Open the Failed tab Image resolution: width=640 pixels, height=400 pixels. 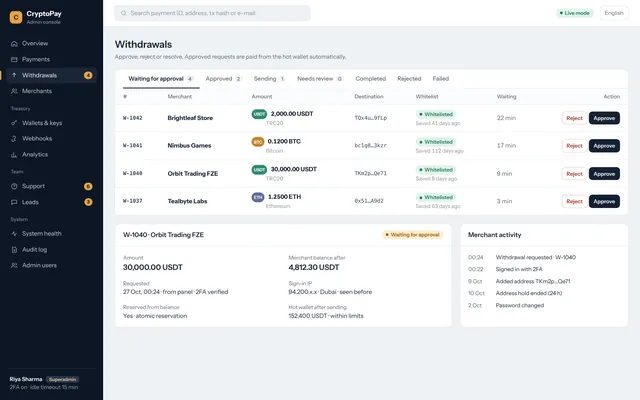tap(441, 79)
